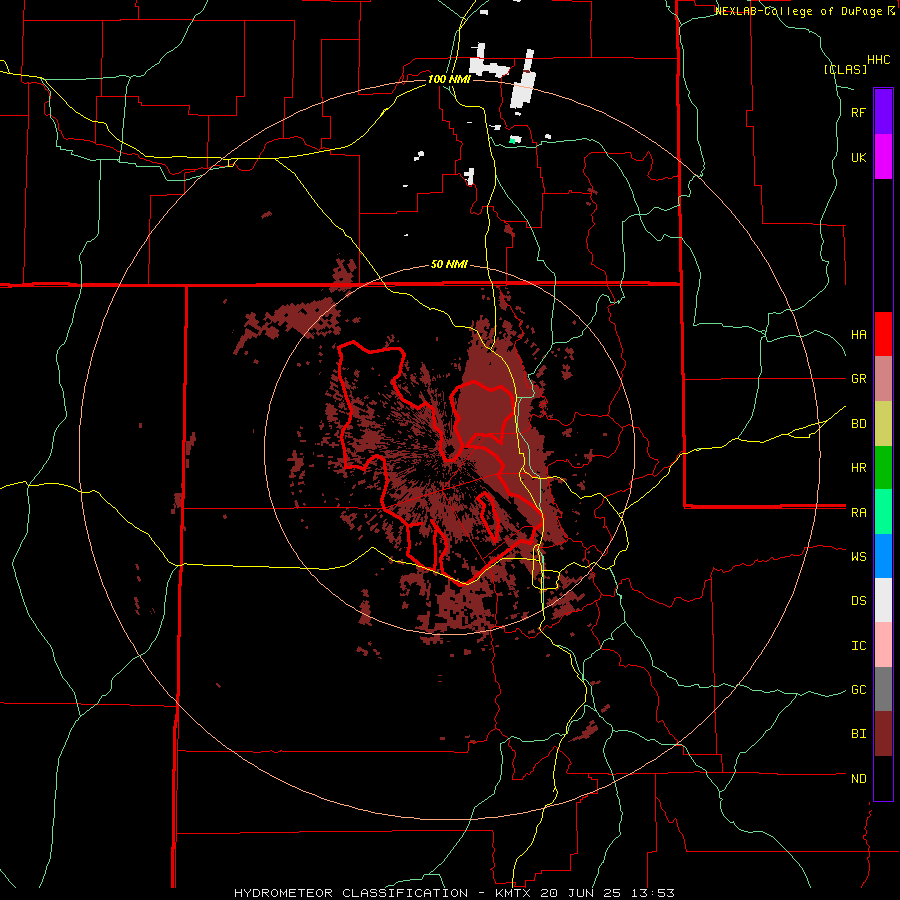
Task: Click the white DS color swatch
Action: tap(883, 600)
